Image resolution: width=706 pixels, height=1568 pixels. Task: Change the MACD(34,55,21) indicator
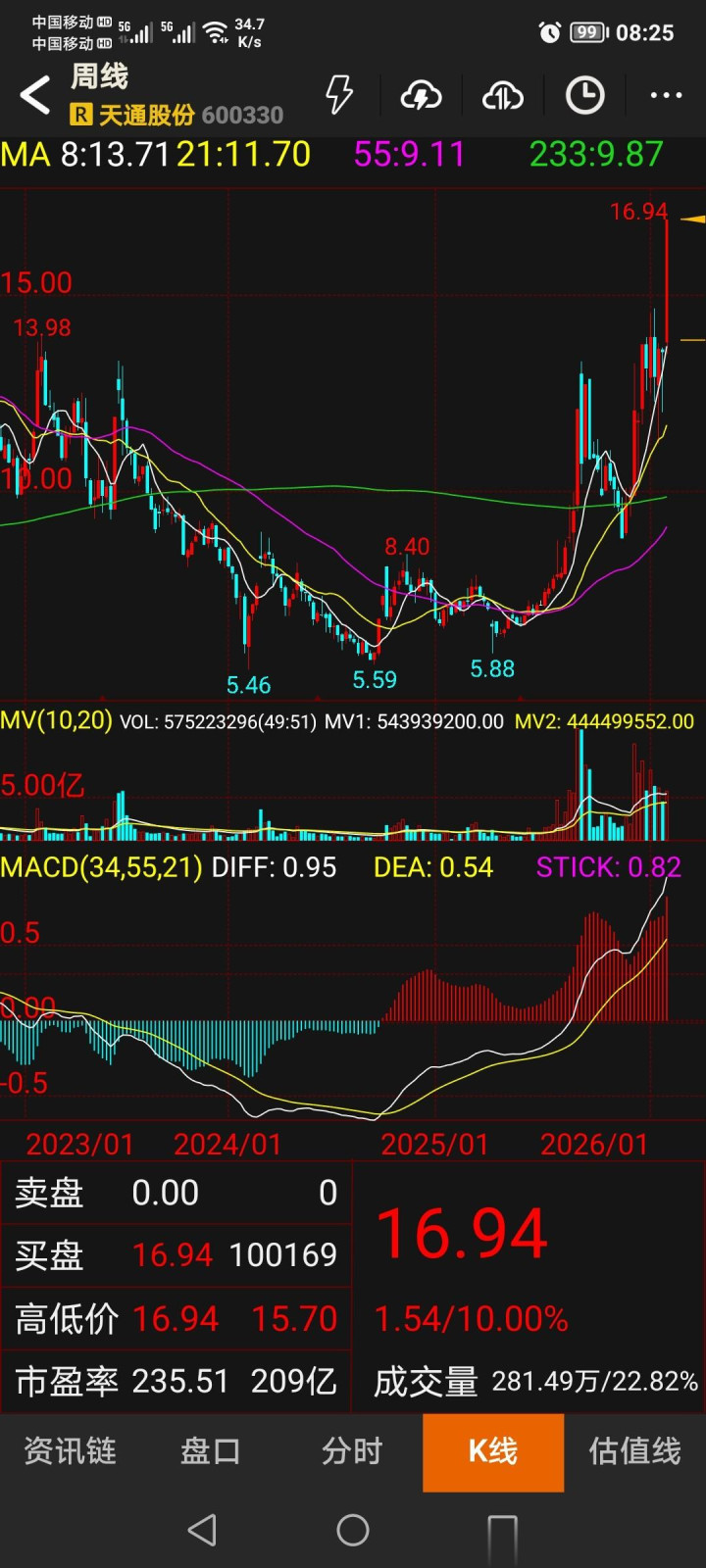[102, 867]
